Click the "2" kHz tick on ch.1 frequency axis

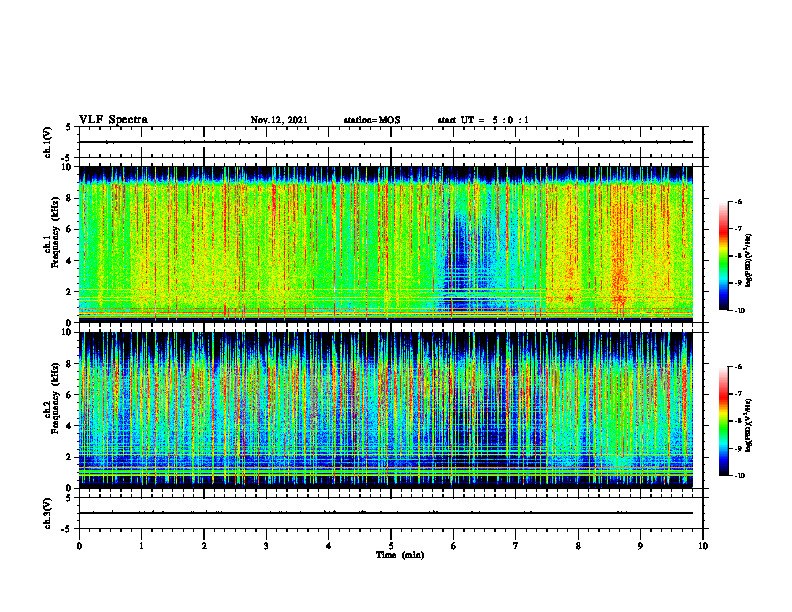(71, 292)
